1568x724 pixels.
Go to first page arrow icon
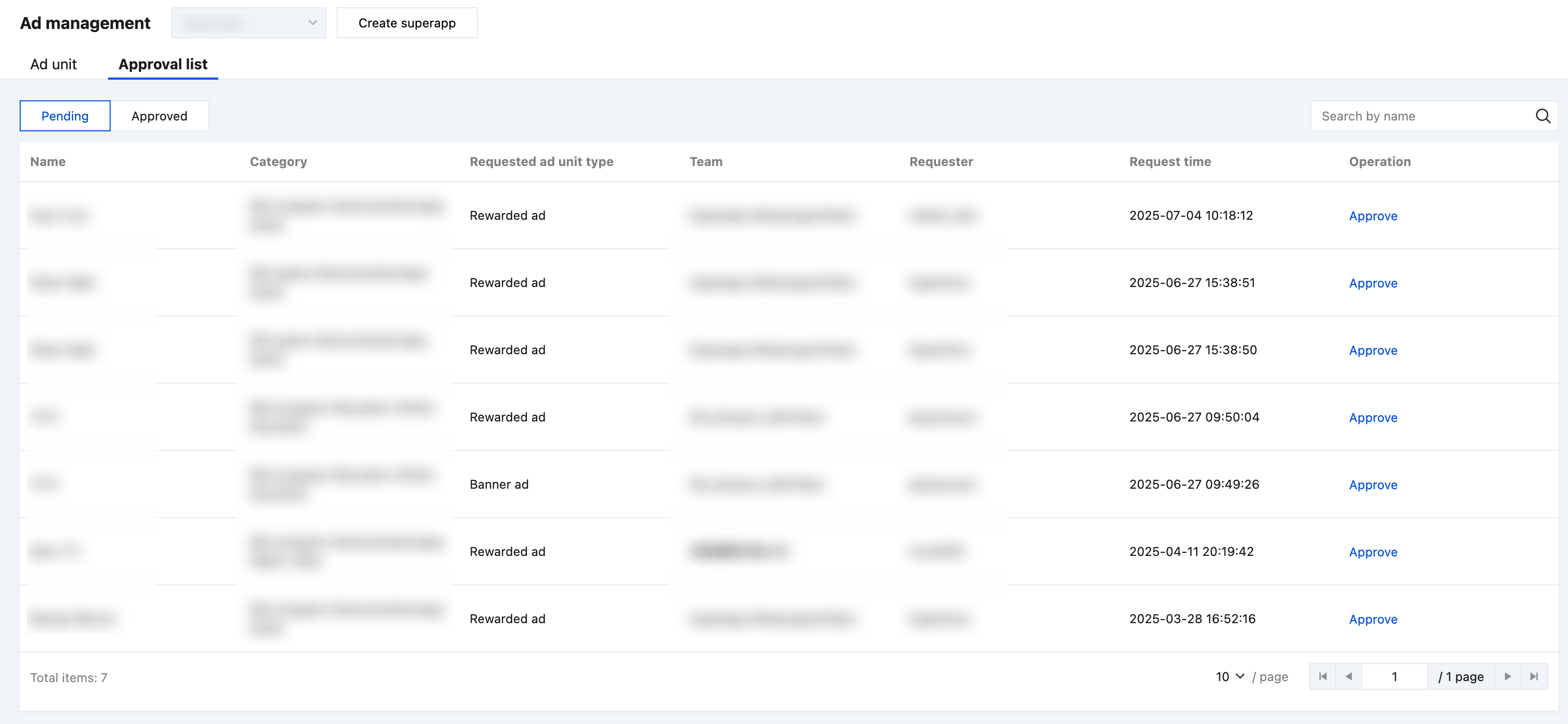1323,676
